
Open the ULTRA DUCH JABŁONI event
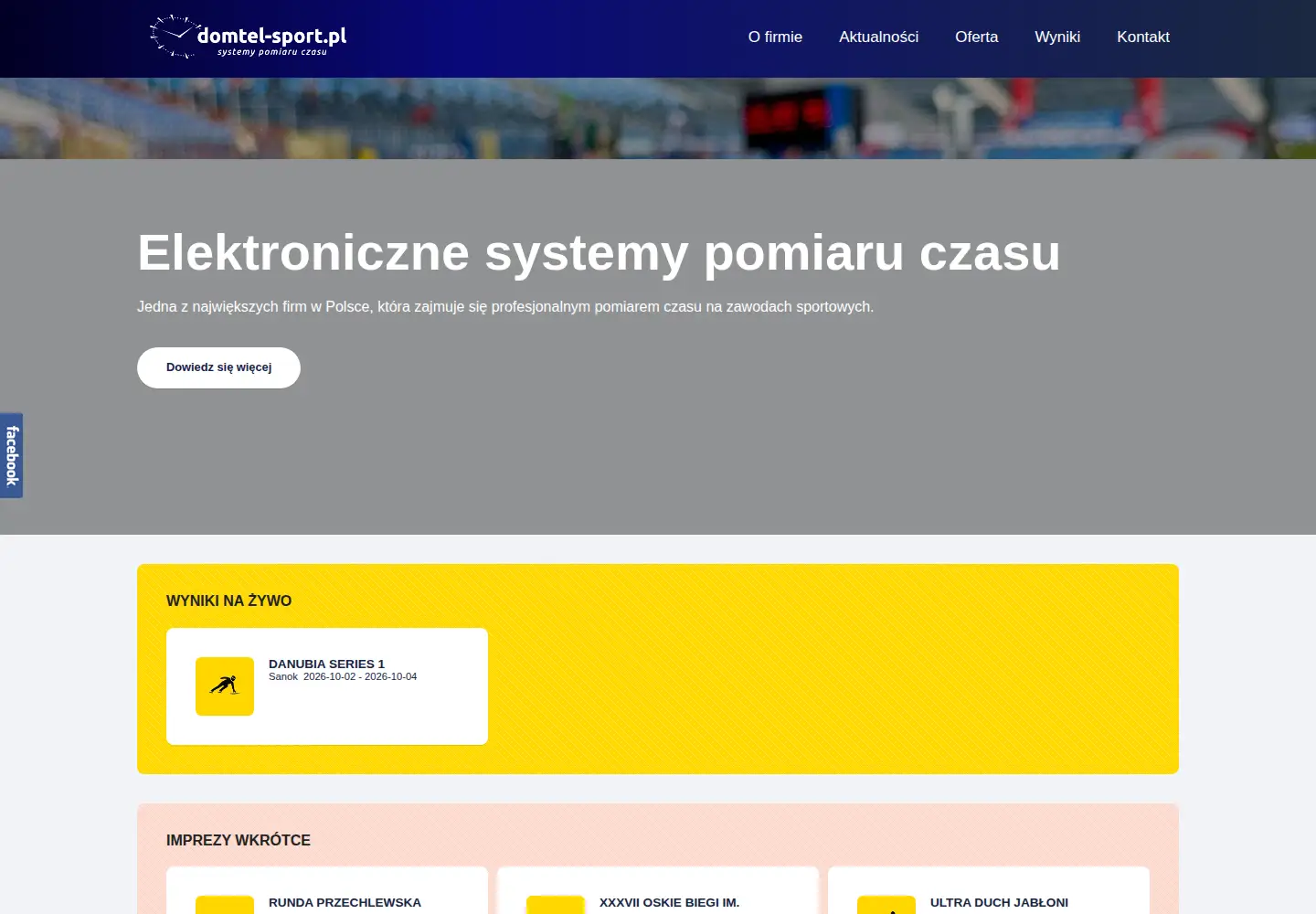pos(999,902)
